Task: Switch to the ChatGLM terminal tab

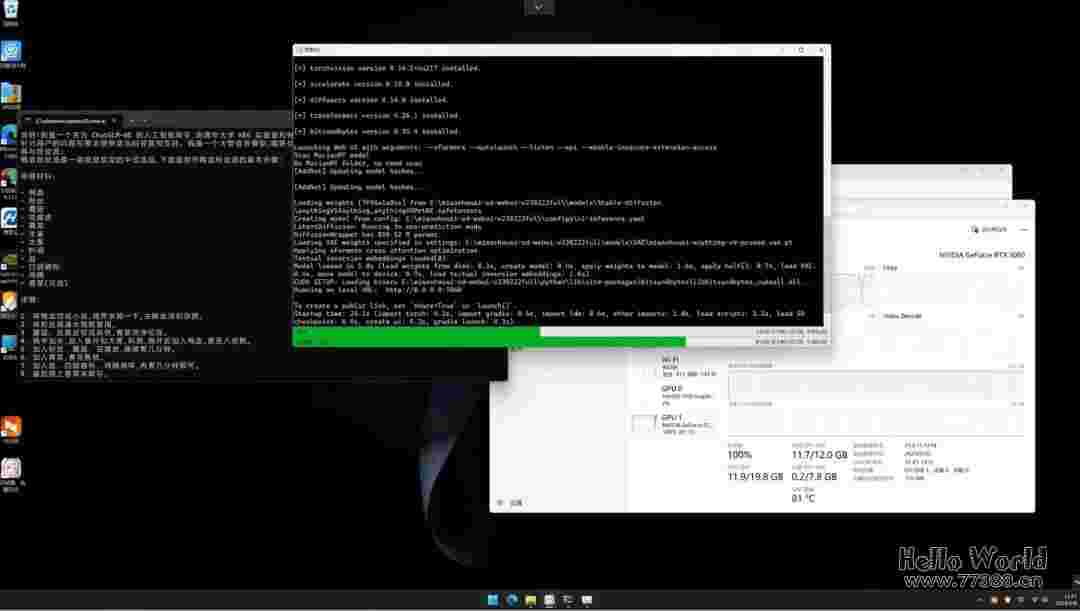Action: coord(68,120)
